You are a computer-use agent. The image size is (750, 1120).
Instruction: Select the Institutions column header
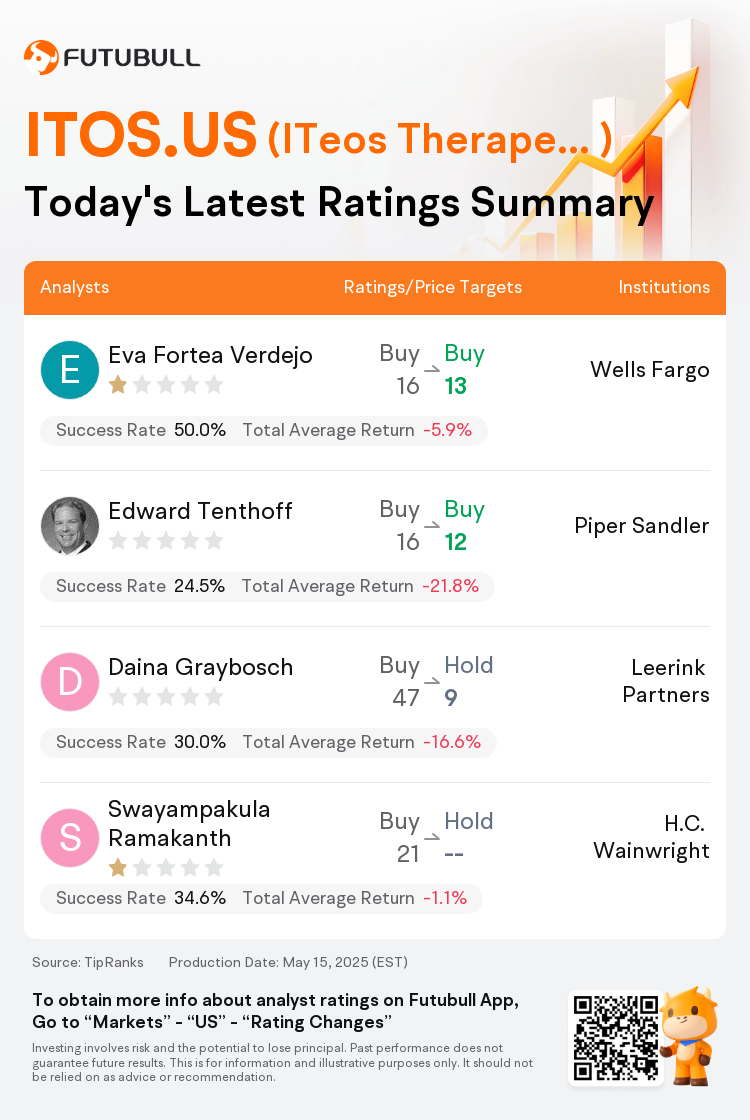click(664, 287)
